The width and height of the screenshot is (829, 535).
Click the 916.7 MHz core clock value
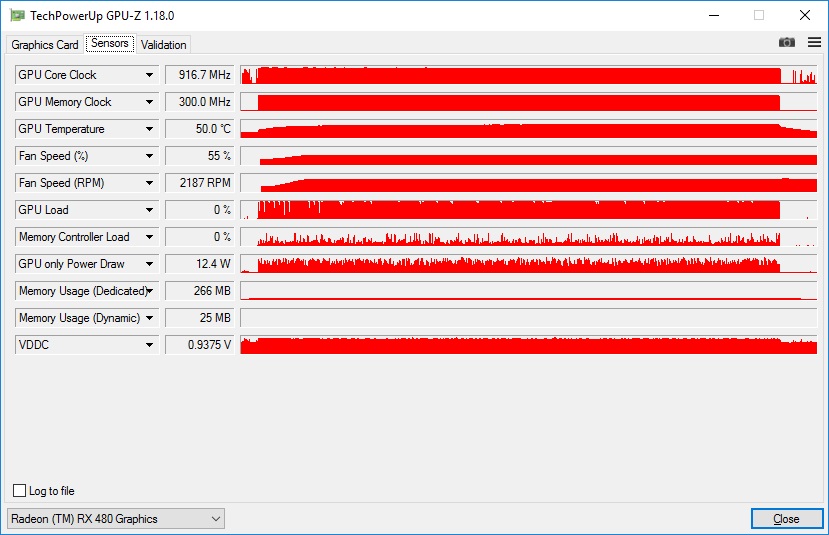[x=200, y=75]
